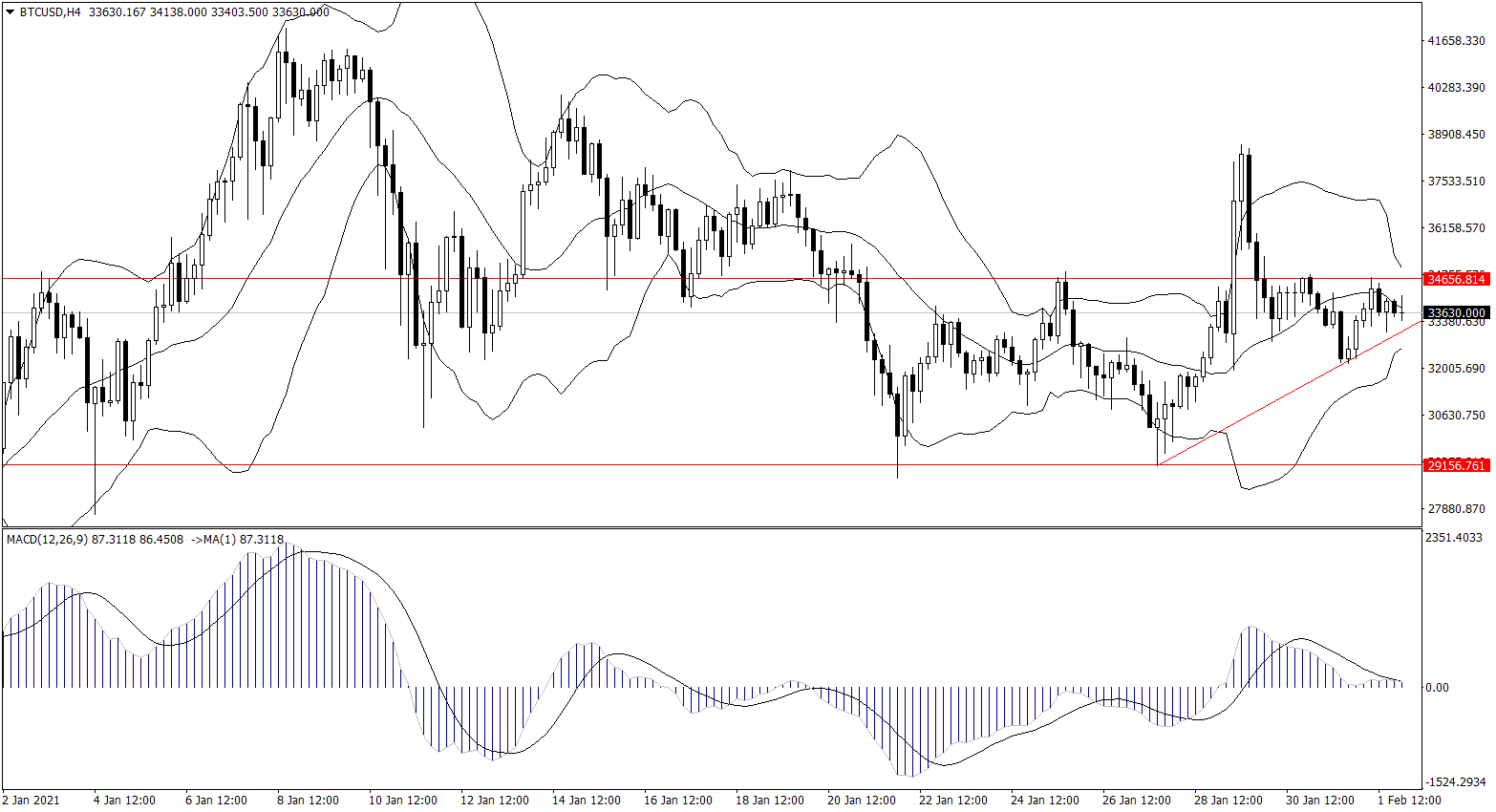This screenshot has height=812, width=1496.
Task: Click the 1 Feb 12:00 date label
Action: [x=1409, y=800]
